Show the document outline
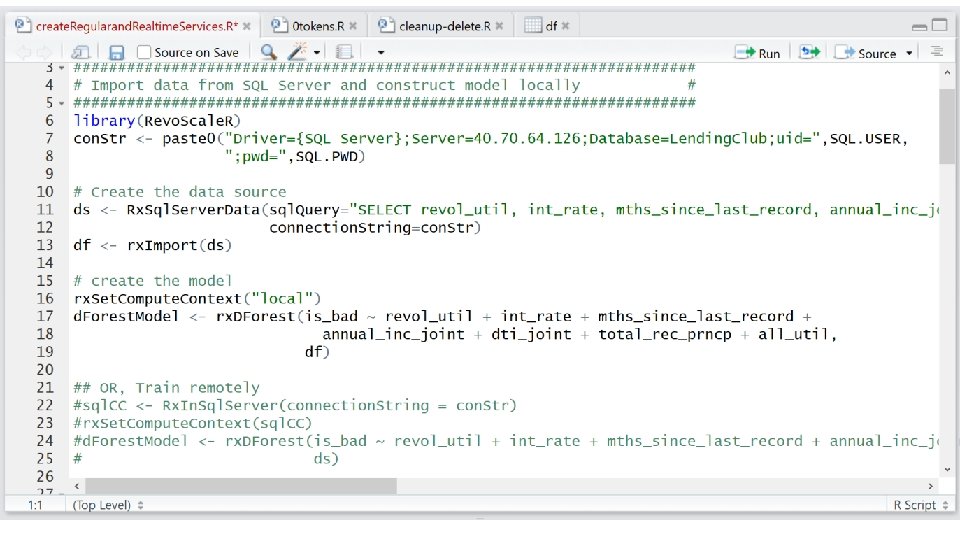The image size is (960, 540). [x=936, y=52]
